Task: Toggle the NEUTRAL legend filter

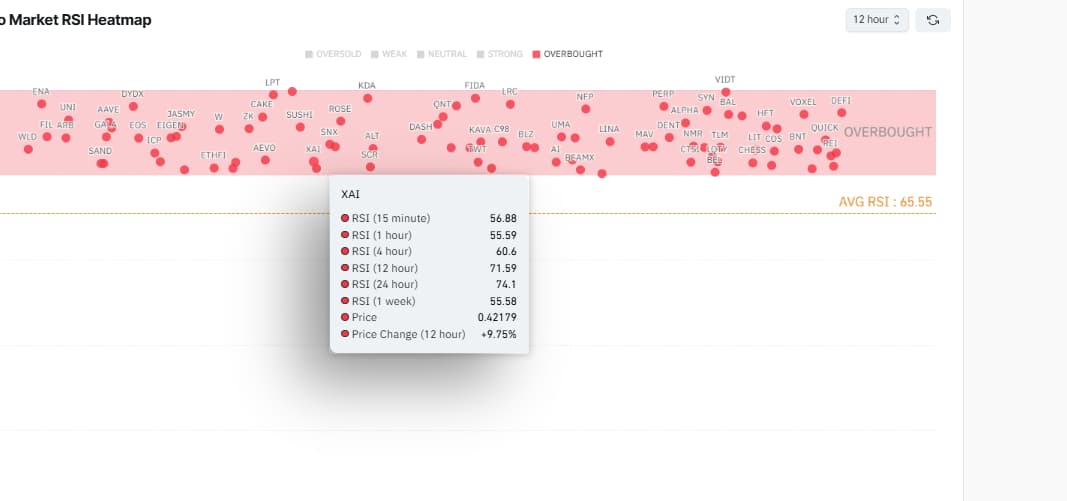Action: (442, 54)
